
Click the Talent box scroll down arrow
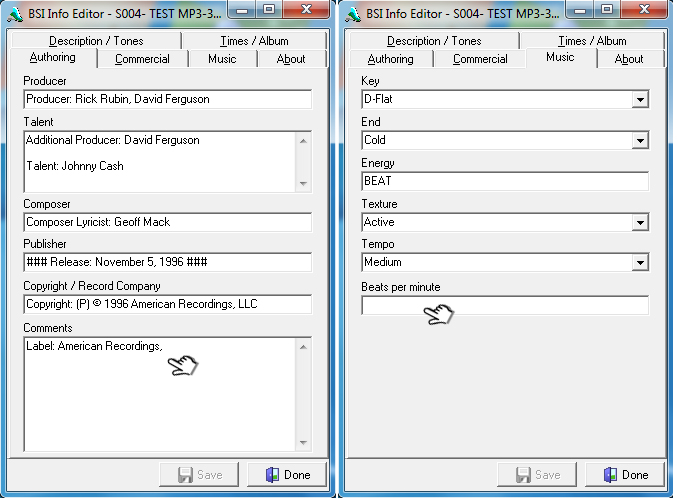[304, 184]
